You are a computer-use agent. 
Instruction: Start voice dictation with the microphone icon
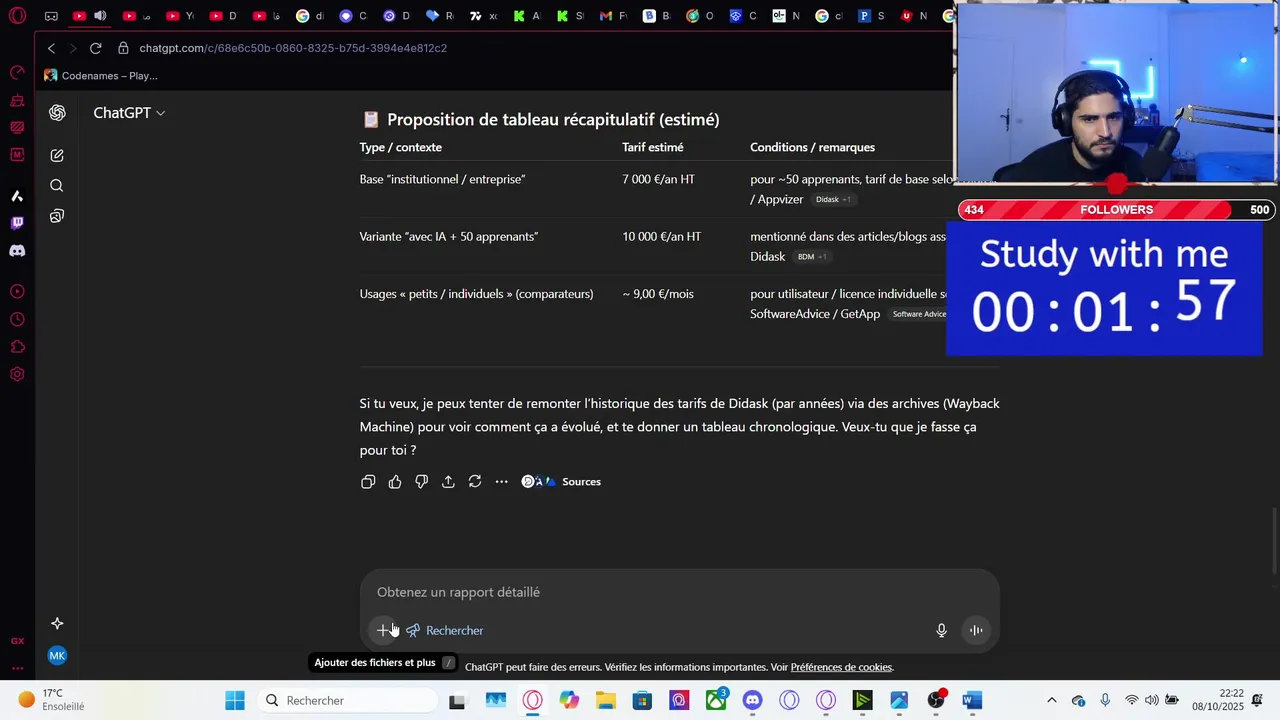tap(941, 630)
